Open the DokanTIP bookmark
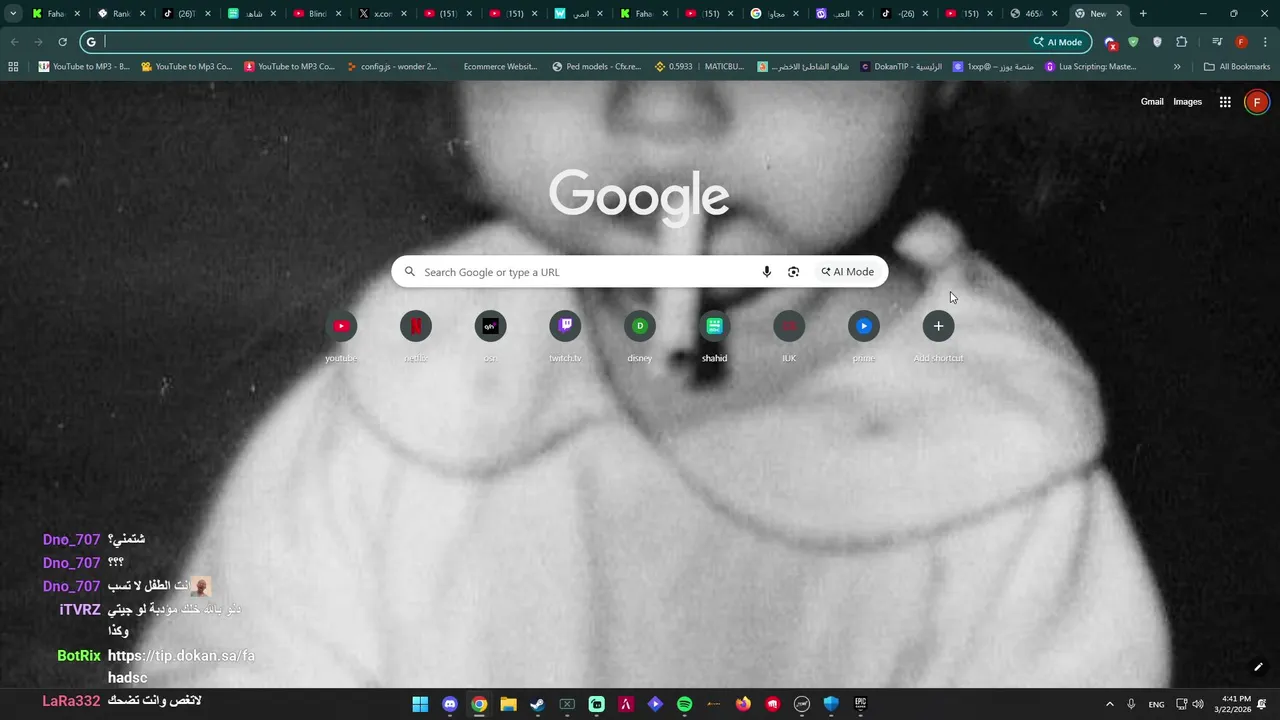This screenshot has height=720, width=1280. (x=901, y=67)
